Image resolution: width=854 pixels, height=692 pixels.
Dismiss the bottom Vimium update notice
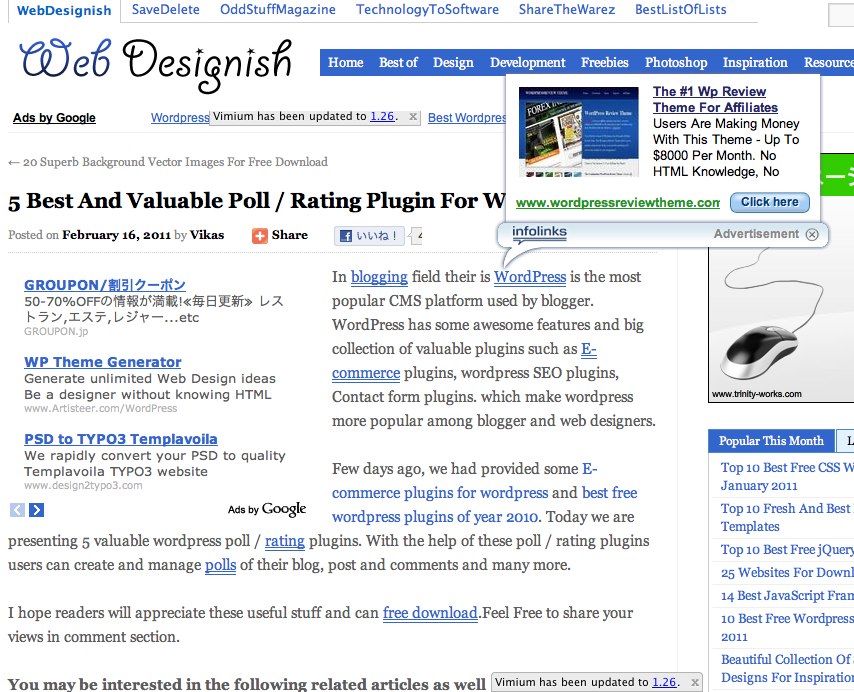click(695, 682)
